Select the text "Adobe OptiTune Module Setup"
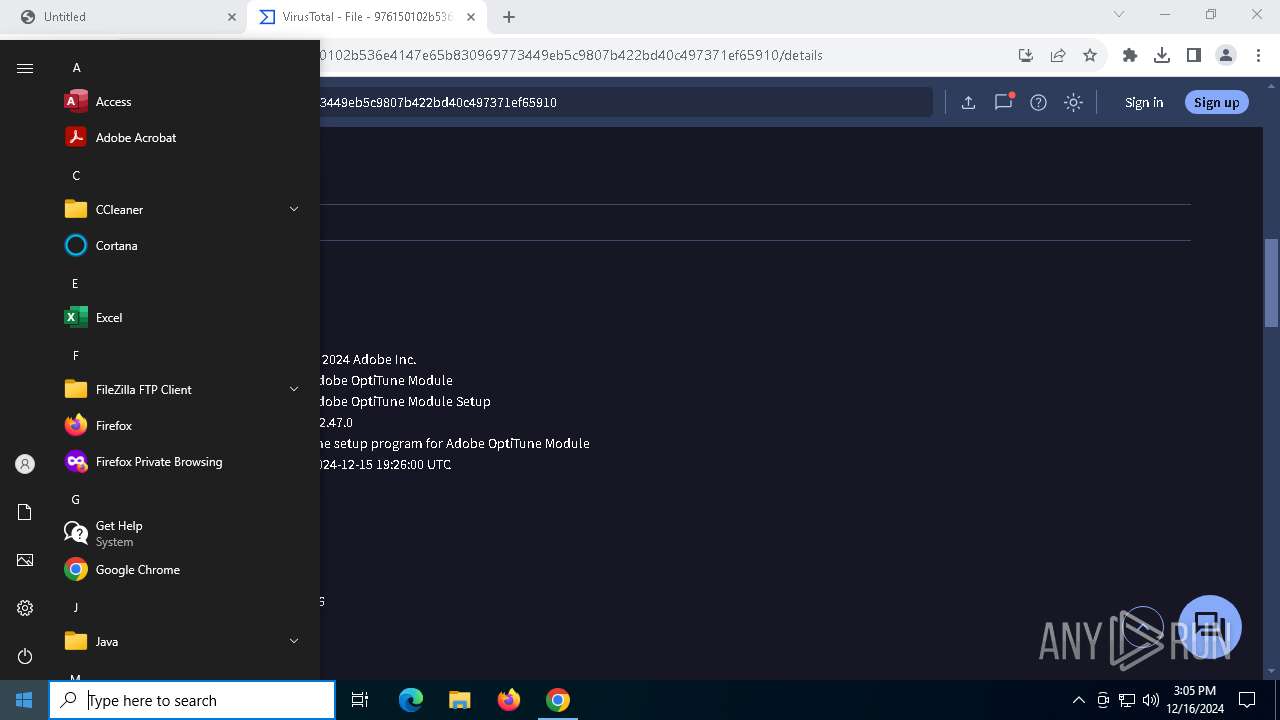 [405, 401]
